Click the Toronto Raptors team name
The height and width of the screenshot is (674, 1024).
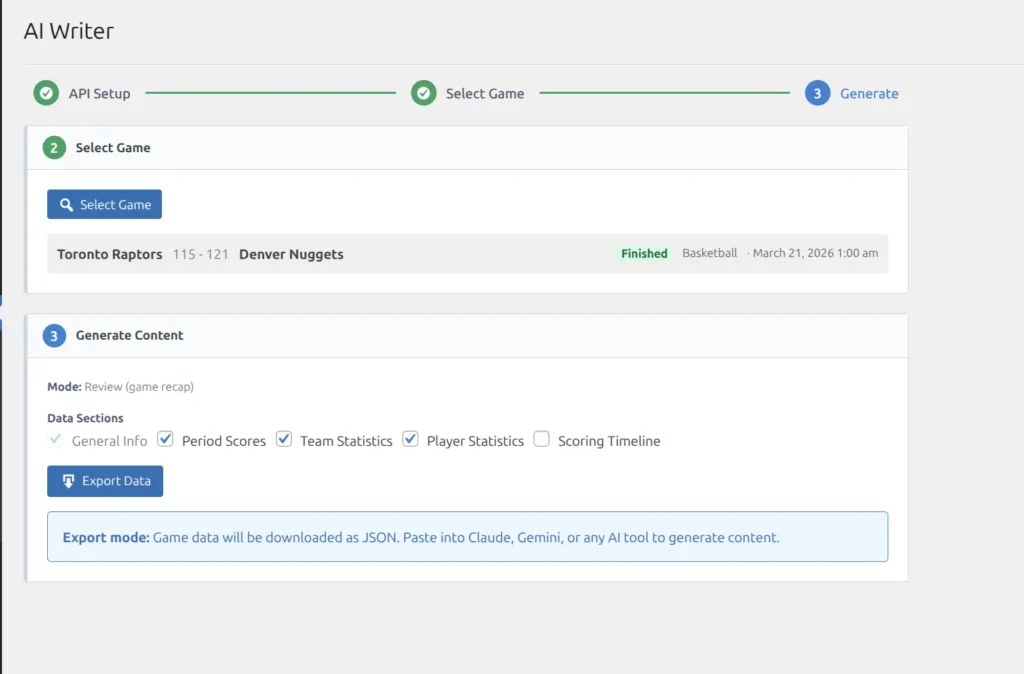[110, 254]
